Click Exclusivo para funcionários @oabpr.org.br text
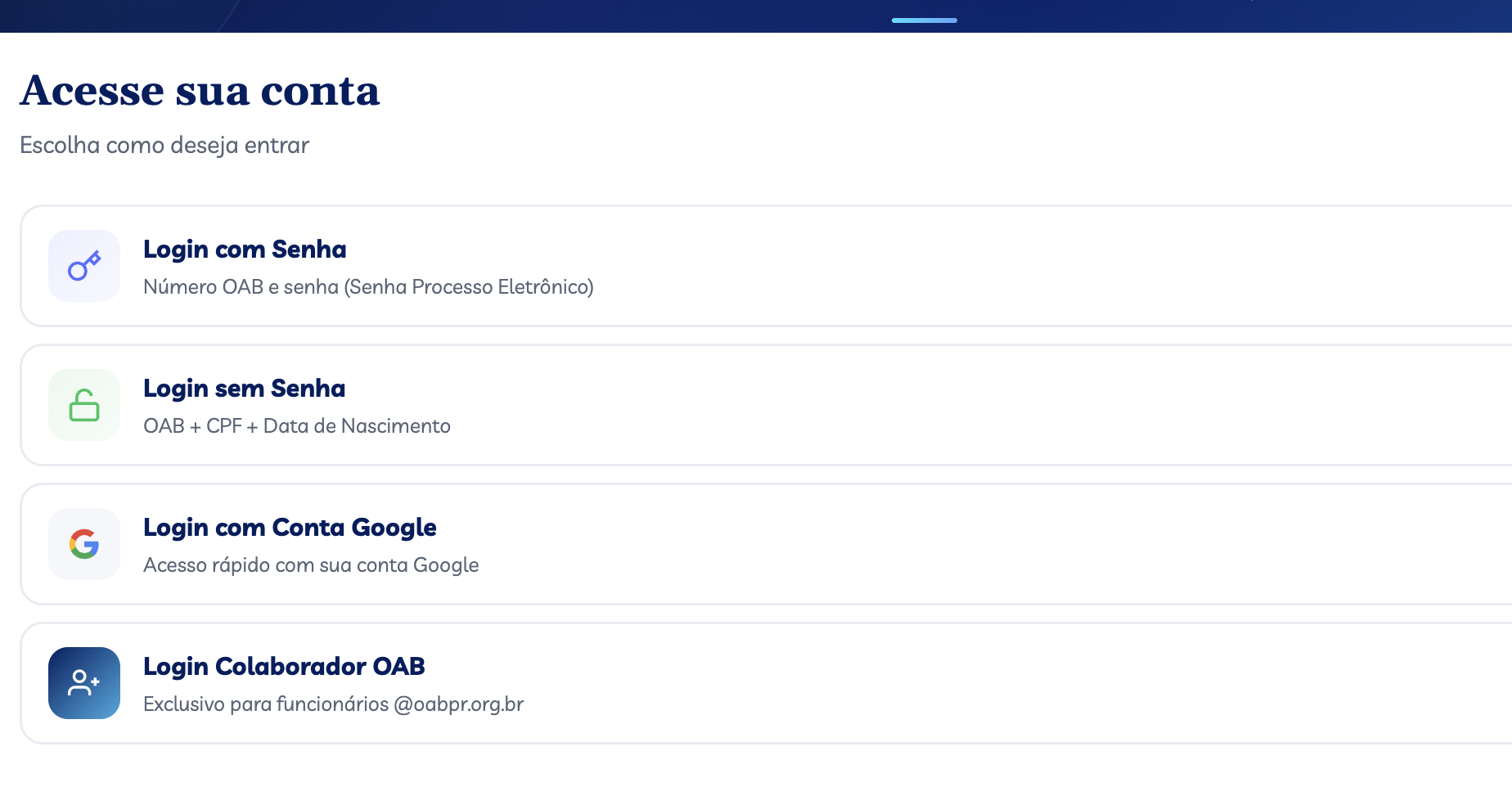 click(x=334, y=704)
